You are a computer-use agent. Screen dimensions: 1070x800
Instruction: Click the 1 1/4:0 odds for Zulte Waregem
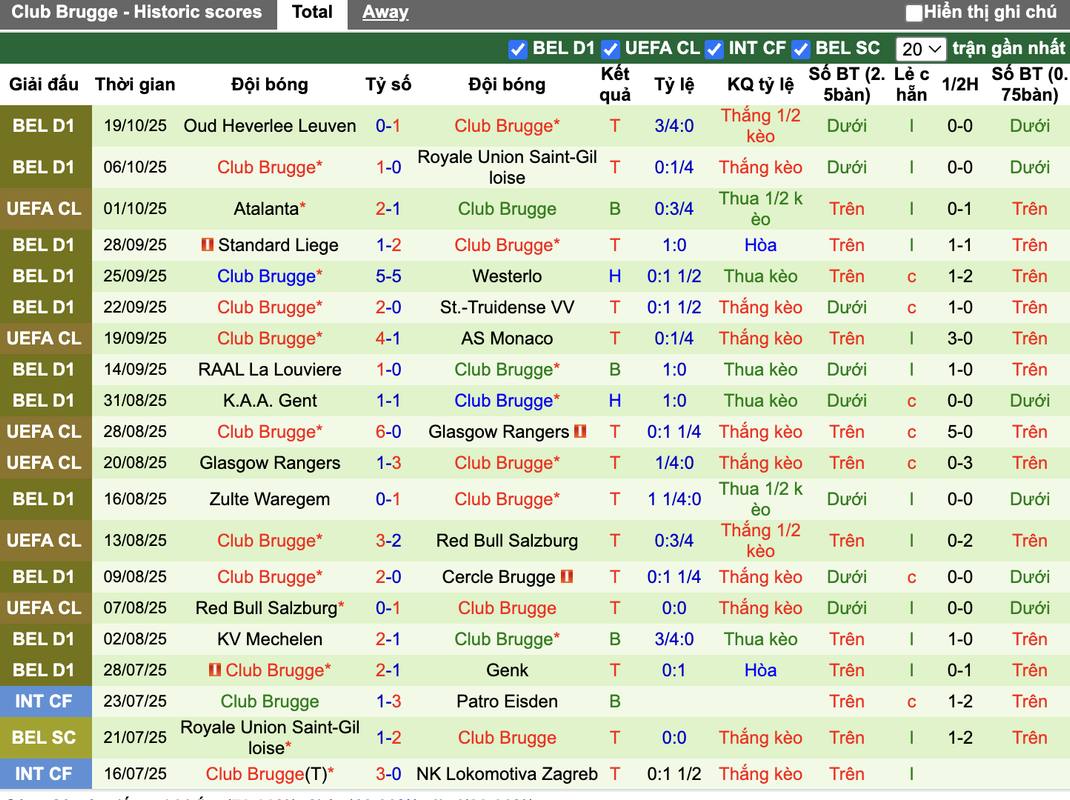pos(674,499)
